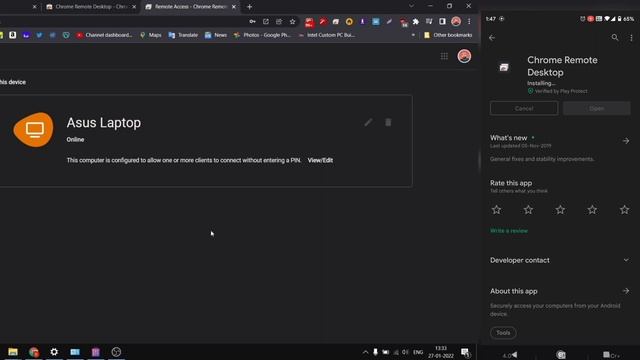Close the Chrome Remote Desktop tab
The height and width of the screenshot is (360, 640).
134,7
